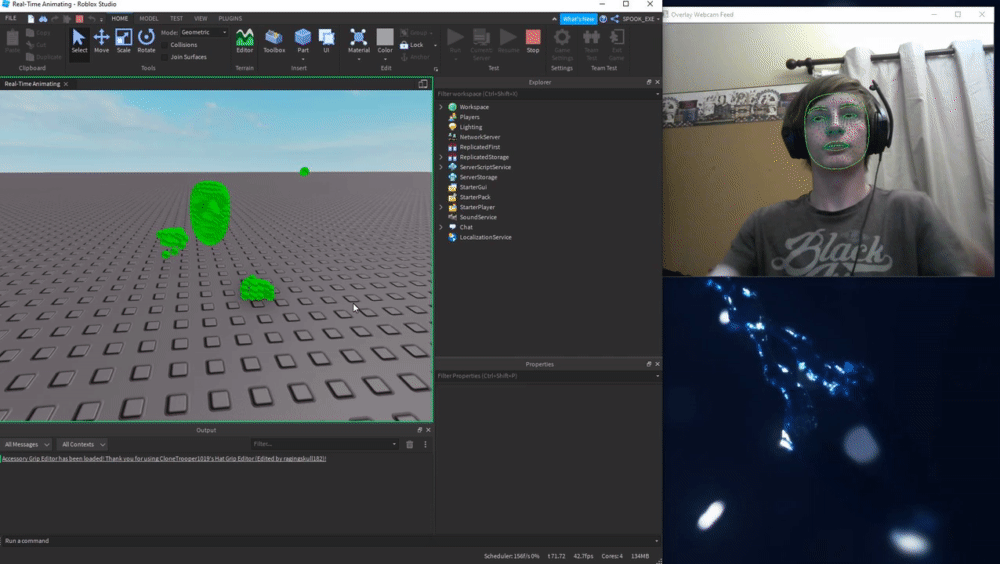Activate the Scale tool

tap(124, 41)
